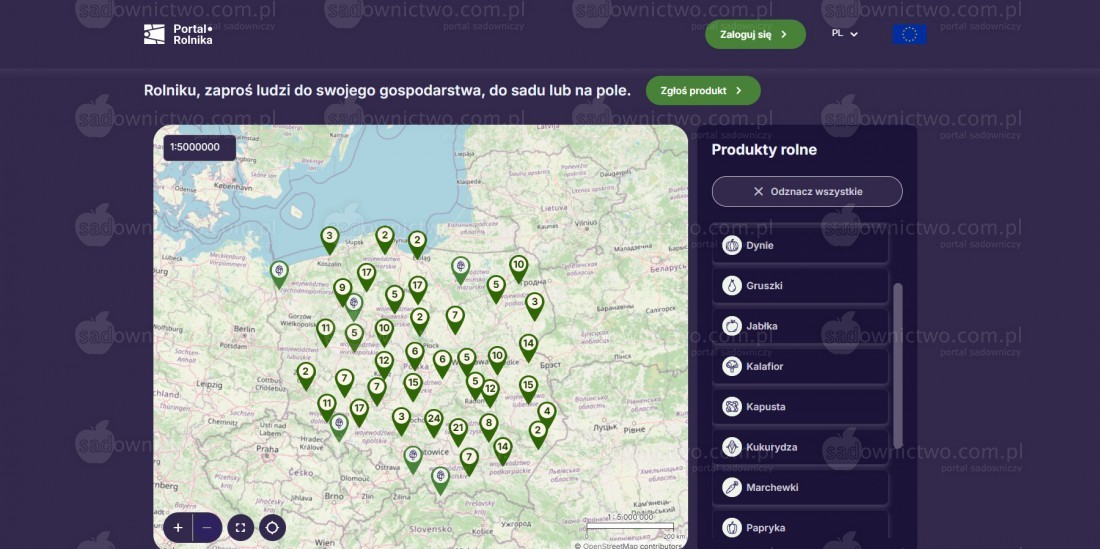Toggle the Gruszki product filter

pyautogui.click(x=800, y=286)
